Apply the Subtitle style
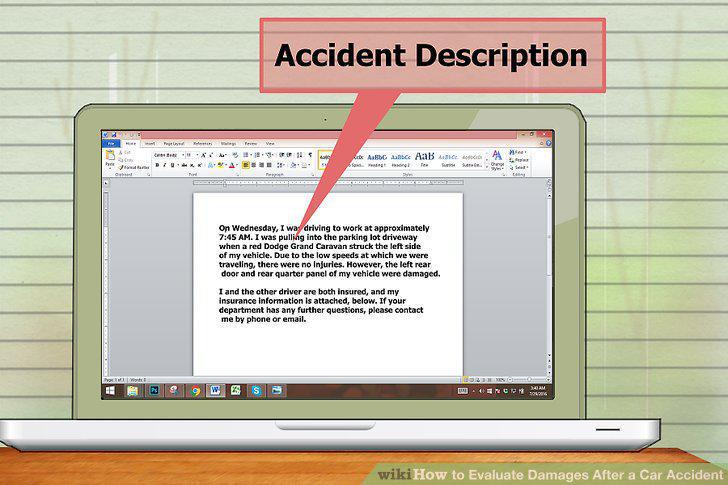The width and height of the screenshot is (728, 485). pyautogui.click(x=448, y=160)
